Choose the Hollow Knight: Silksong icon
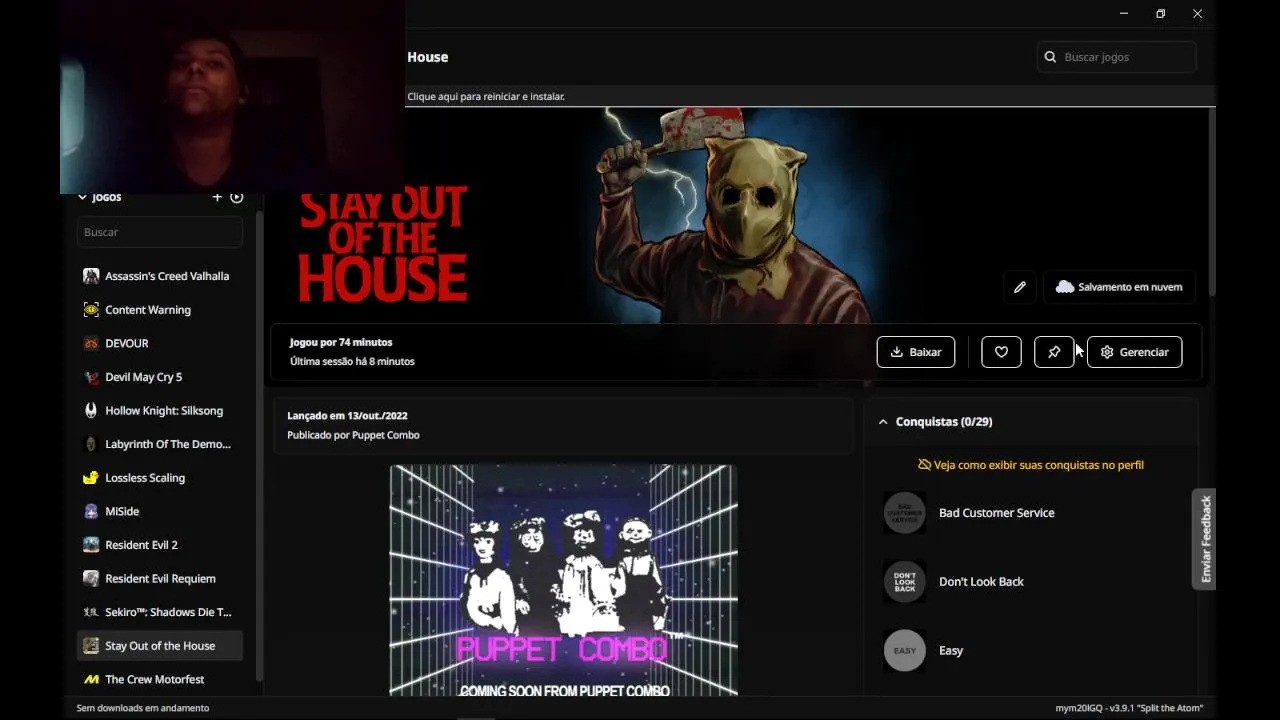 (91, 411)
